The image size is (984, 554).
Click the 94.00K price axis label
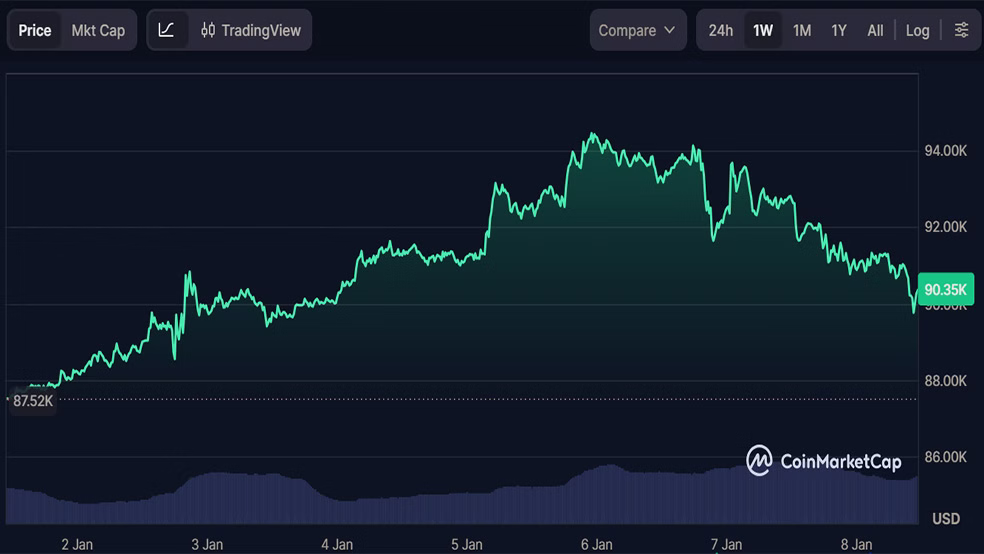(x=945, y=151)
